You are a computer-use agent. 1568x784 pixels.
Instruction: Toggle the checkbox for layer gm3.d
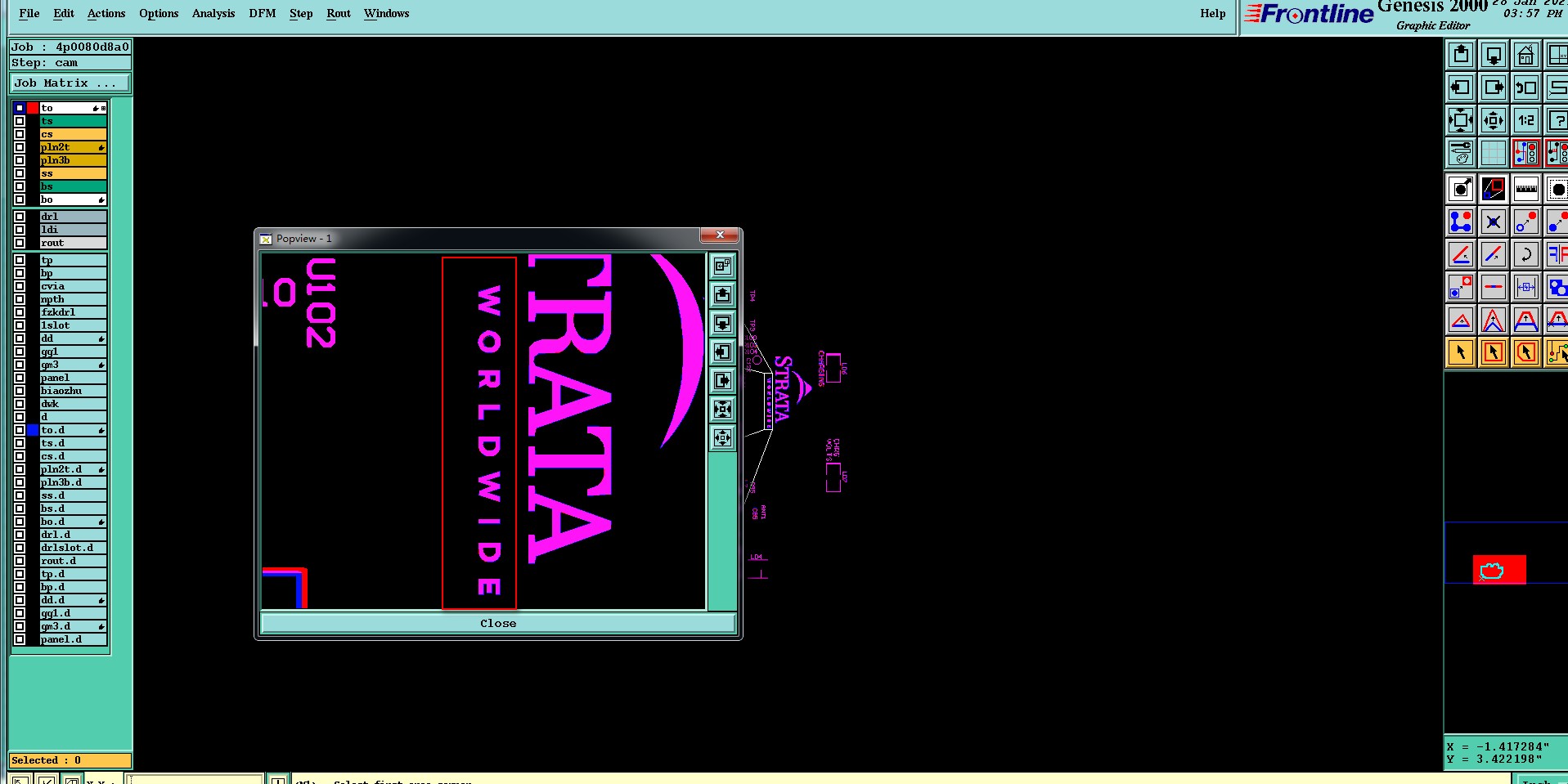click(x=20, y=626)
